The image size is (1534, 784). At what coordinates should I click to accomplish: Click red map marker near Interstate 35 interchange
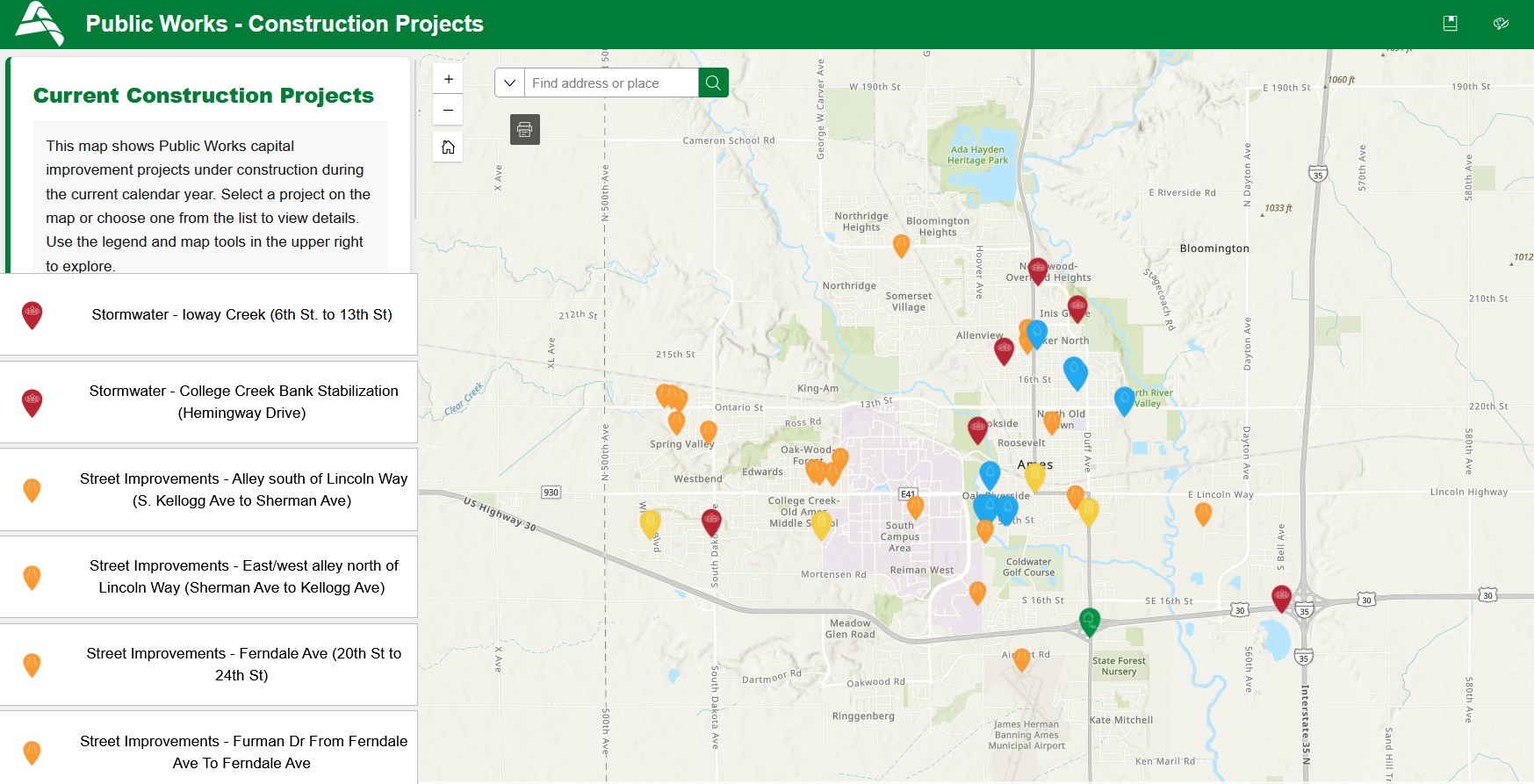tap(1282, 599)
